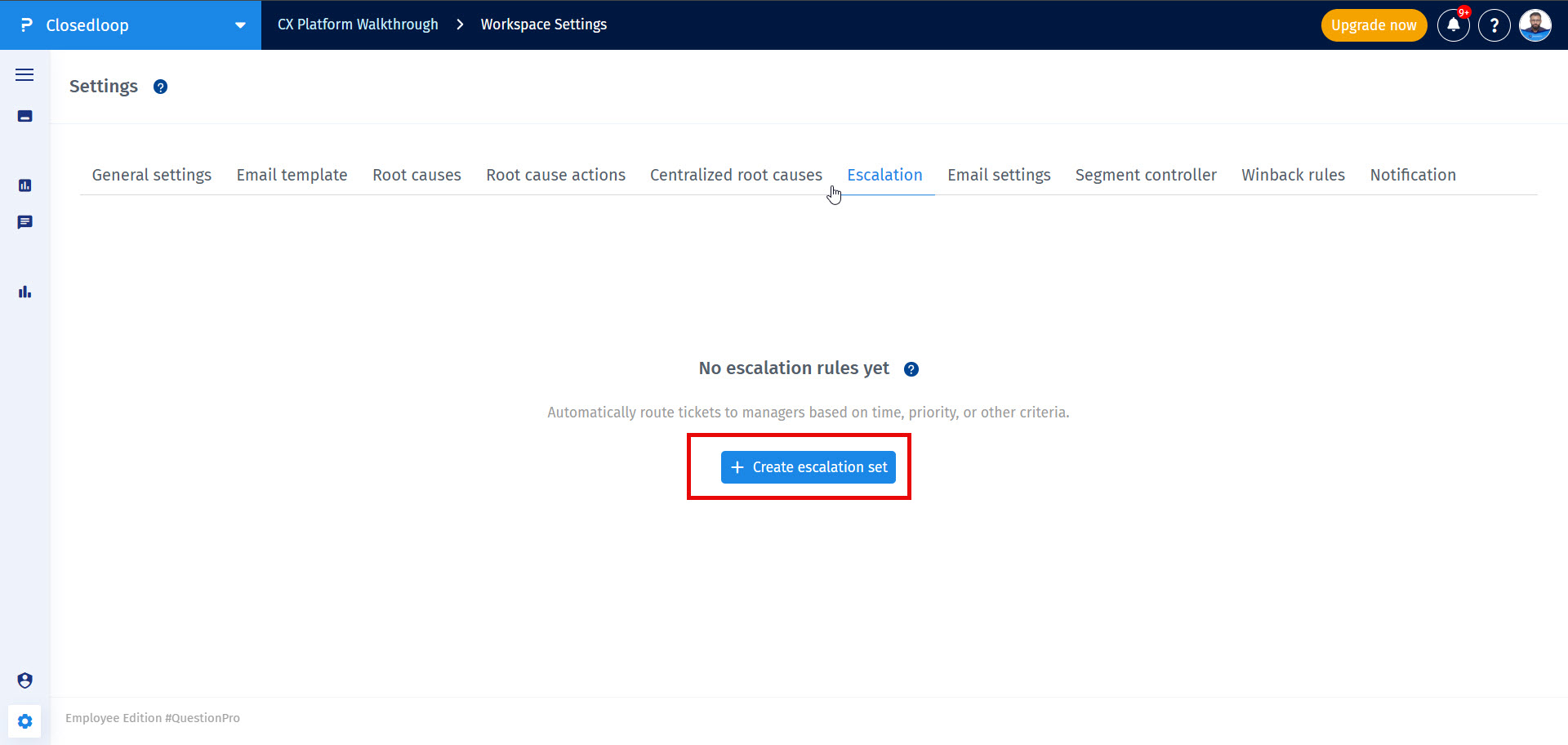The height and width of the screenshot is (745, 1568).
Task: Click the help icon beside Settings title
Action: coord(160,87)
